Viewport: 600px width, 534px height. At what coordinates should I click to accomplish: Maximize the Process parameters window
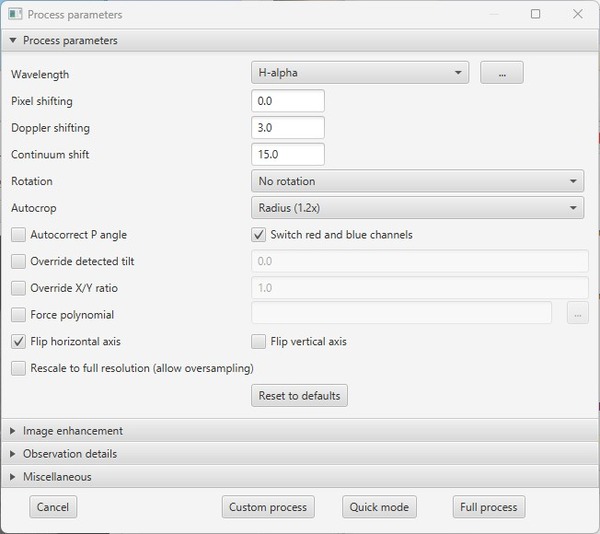535,14
